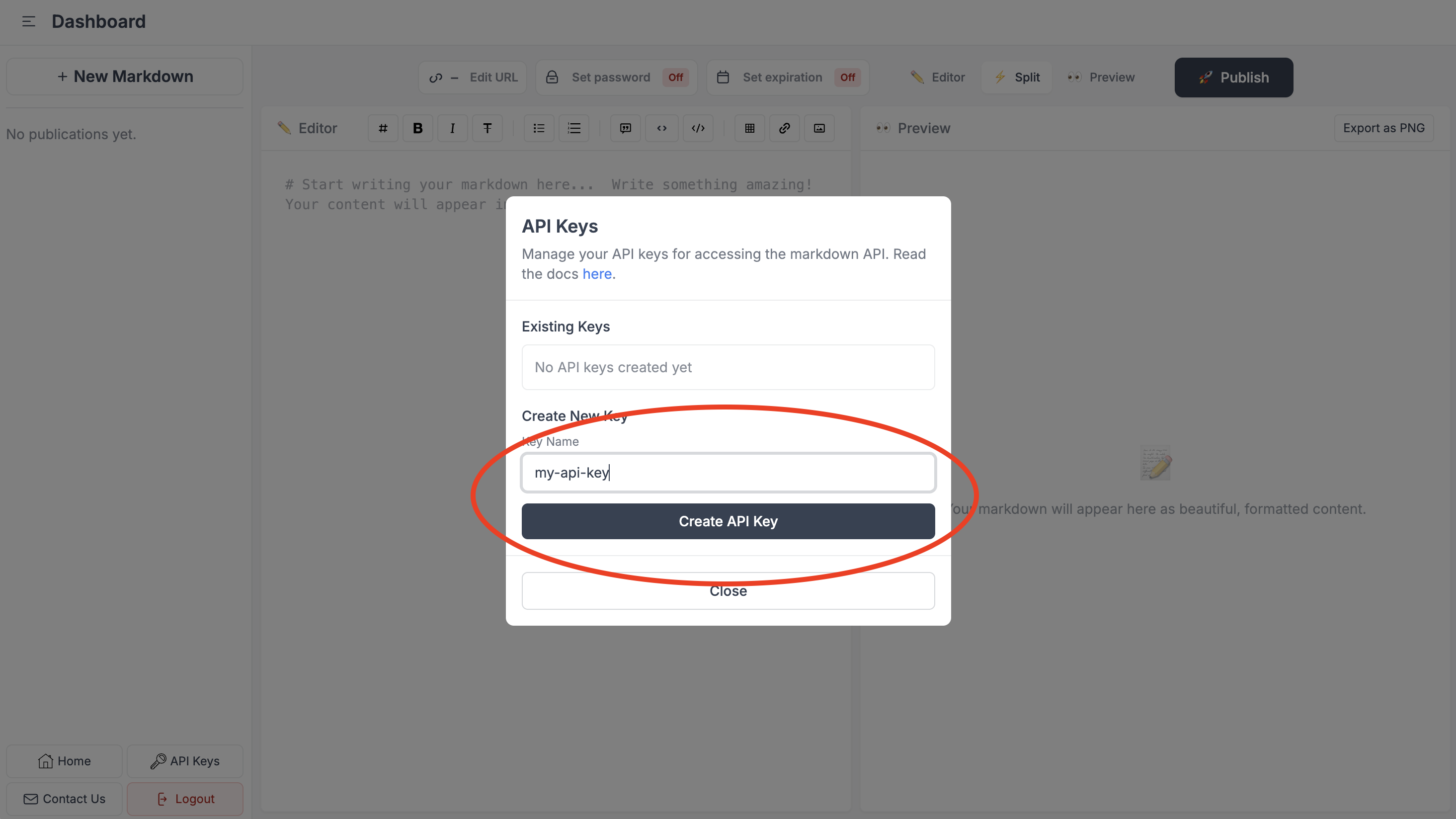Image resolution: width=1456 pixels, height=819 pixels.
Task: Apply italic formatting icon
Action: tap(452, 128)
